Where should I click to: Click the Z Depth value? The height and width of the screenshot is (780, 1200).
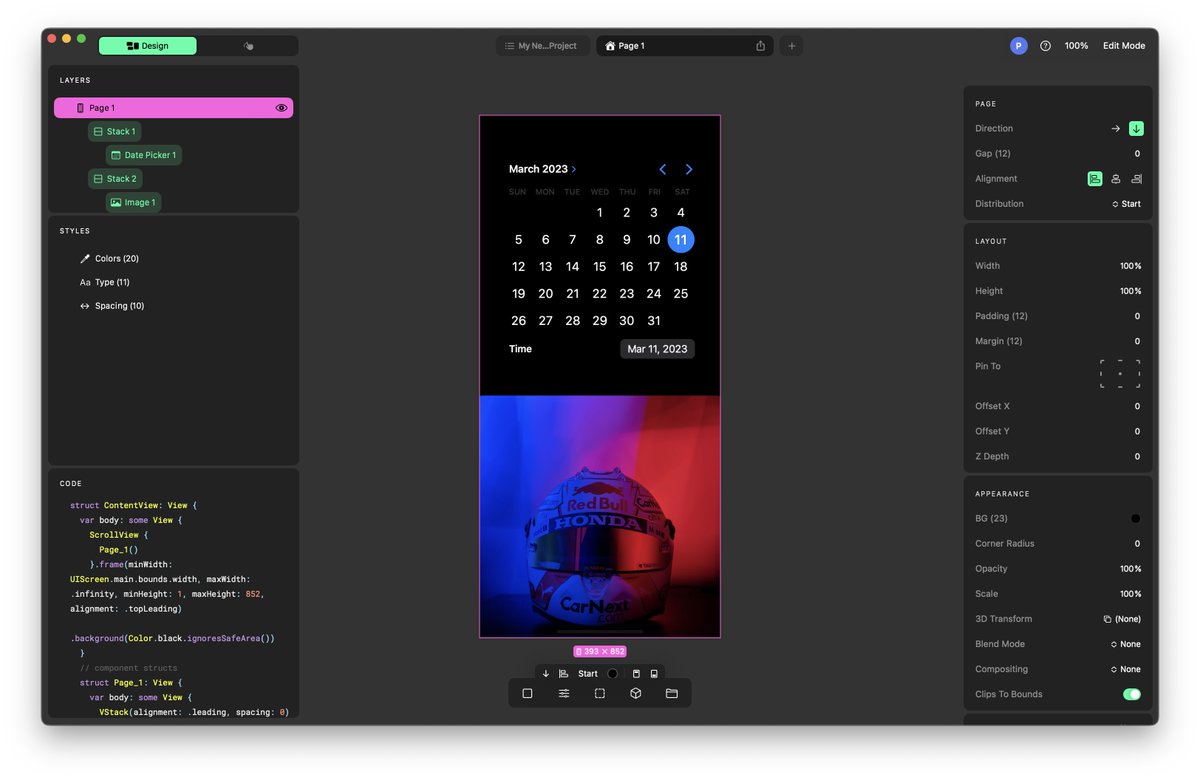click(x=1137, y=456)
